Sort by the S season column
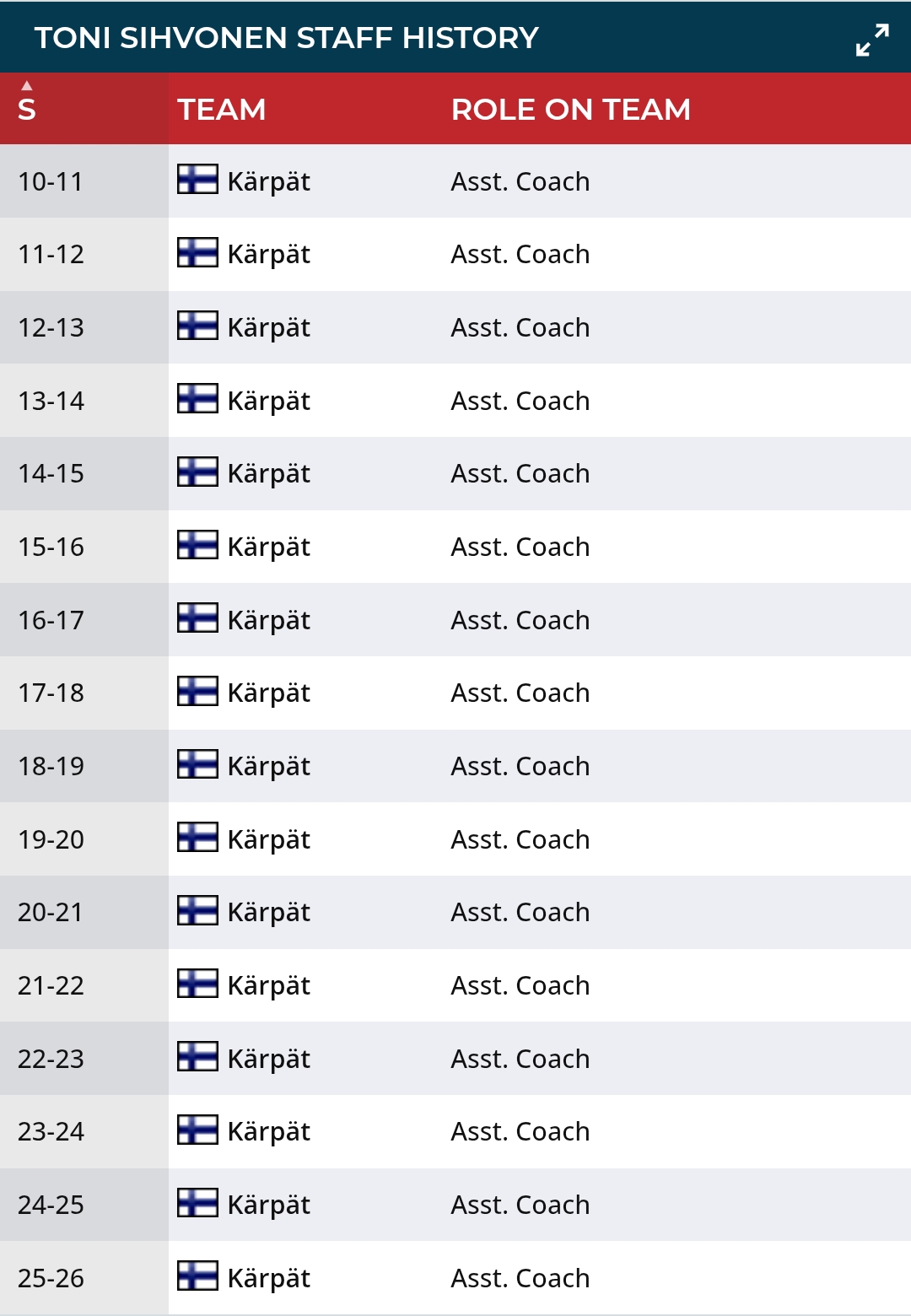The width and height of the screenshot is (911, 1316). tap(27, 110)
